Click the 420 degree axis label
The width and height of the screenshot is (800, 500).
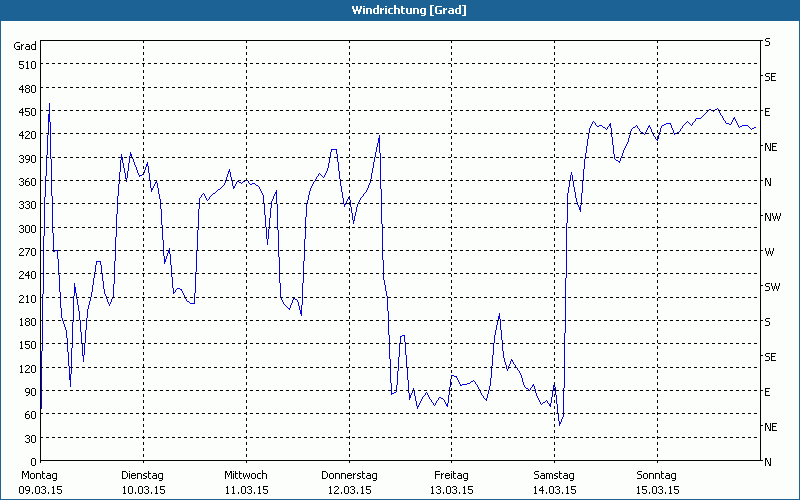(28, 135)
